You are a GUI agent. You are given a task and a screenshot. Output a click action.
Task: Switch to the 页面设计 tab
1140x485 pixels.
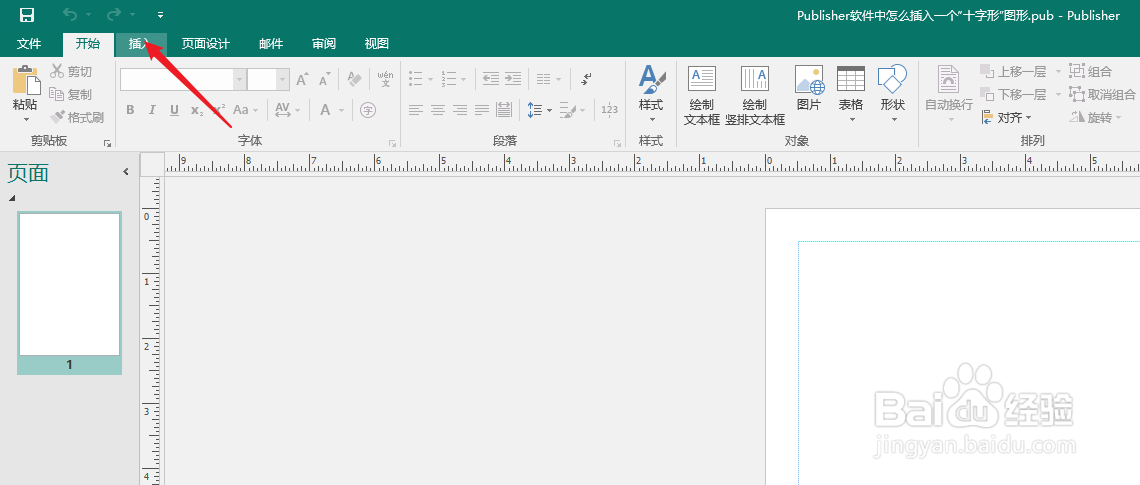pos(206,44)
